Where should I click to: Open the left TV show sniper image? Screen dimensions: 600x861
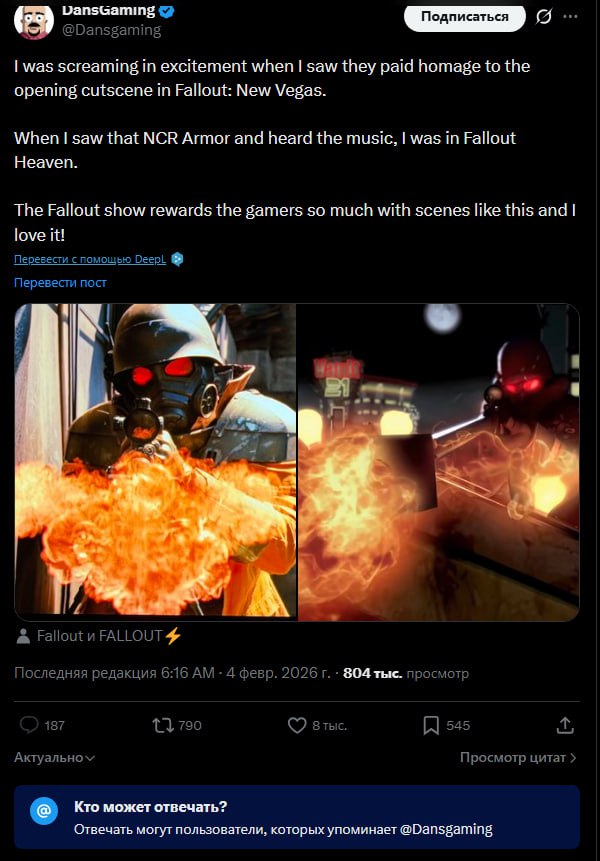click(155, 462)
